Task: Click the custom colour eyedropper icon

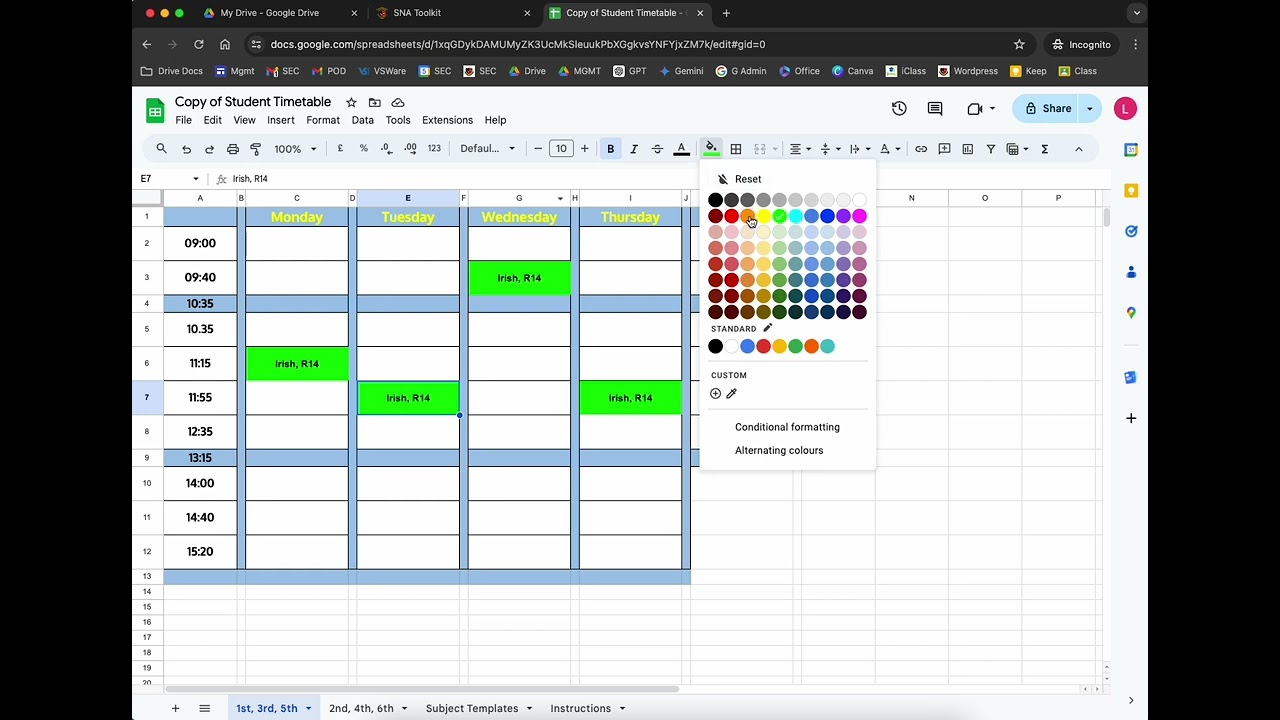Action: click(x=731, y=394)
